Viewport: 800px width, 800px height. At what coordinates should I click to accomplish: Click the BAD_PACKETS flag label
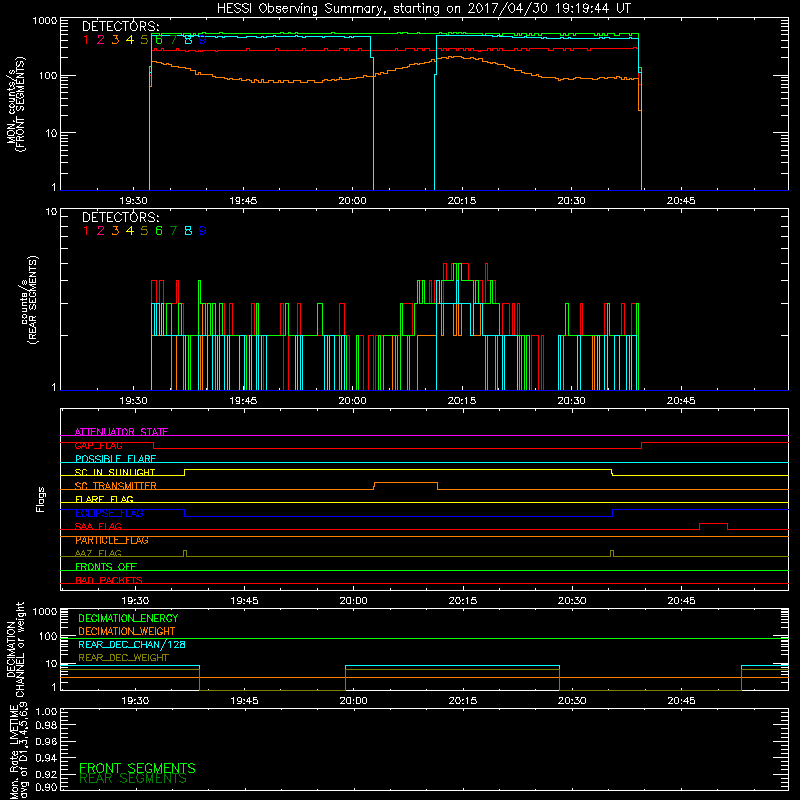point(109,580)
